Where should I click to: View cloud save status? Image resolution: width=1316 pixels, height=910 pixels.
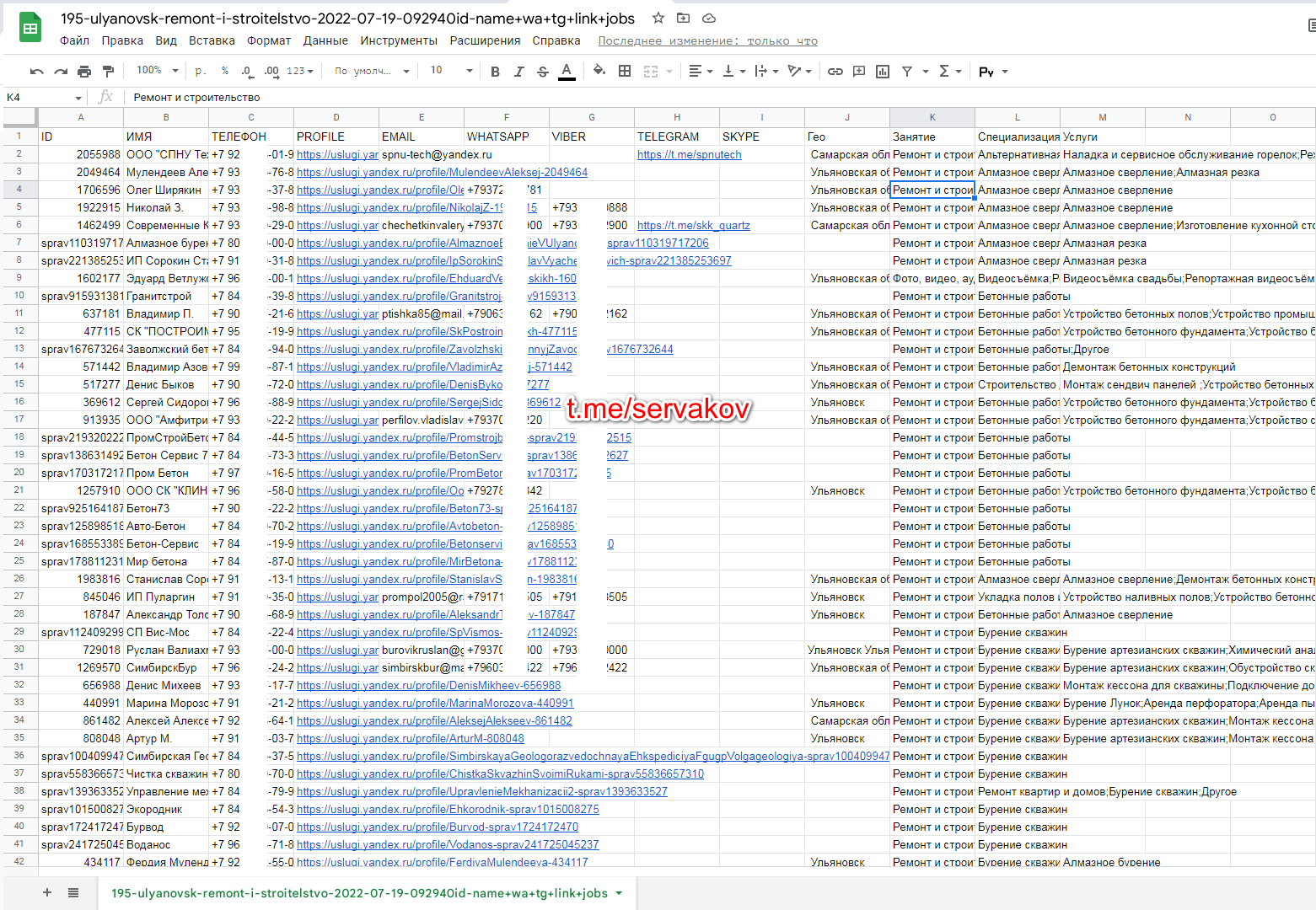coord(709,18)
